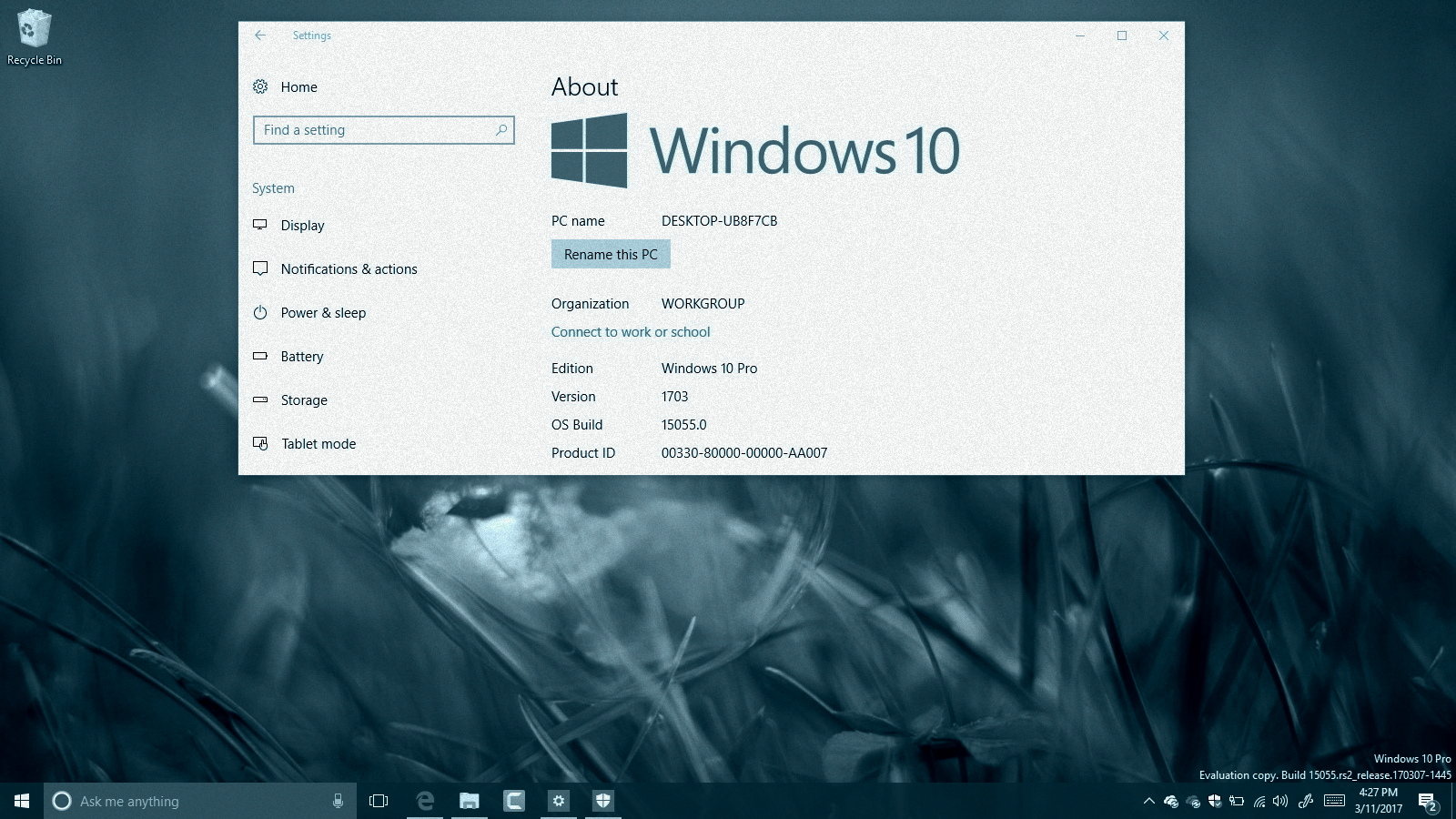Open the volume control in the tray
Image resolution: width=1456 pixels, height=819 pixels.
pyautogui.click(x=1280, y=802)
